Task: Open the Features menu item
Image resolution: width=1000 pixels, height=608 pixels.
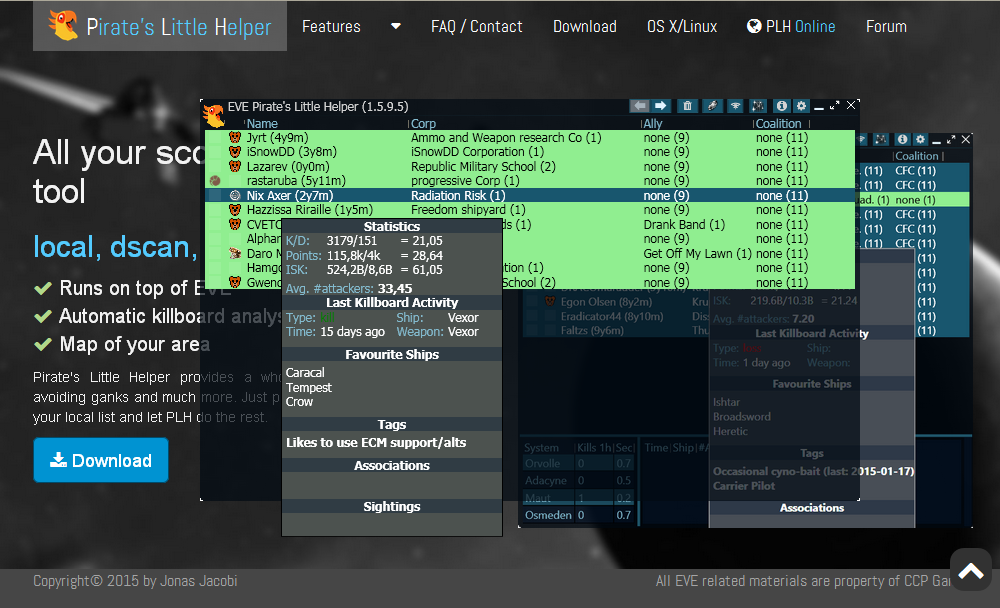Action: click(x=331, y=26)
